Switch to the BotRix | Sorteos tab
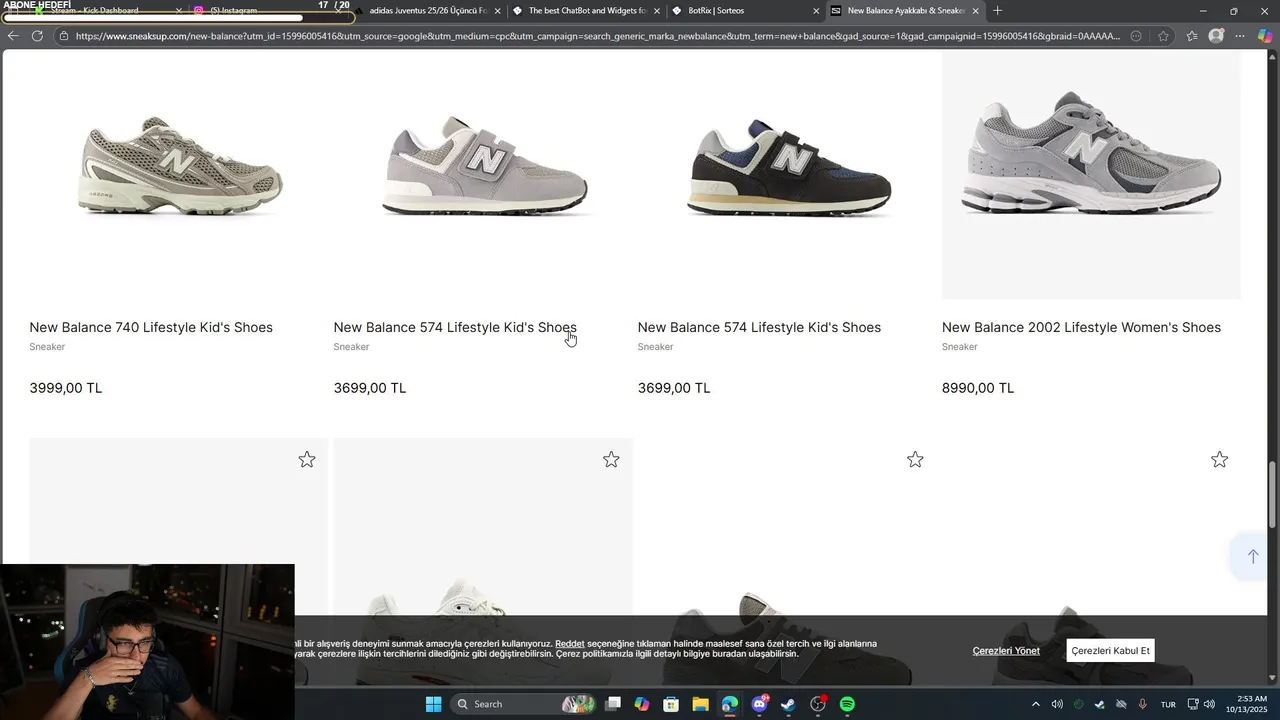 click(745, 11)
